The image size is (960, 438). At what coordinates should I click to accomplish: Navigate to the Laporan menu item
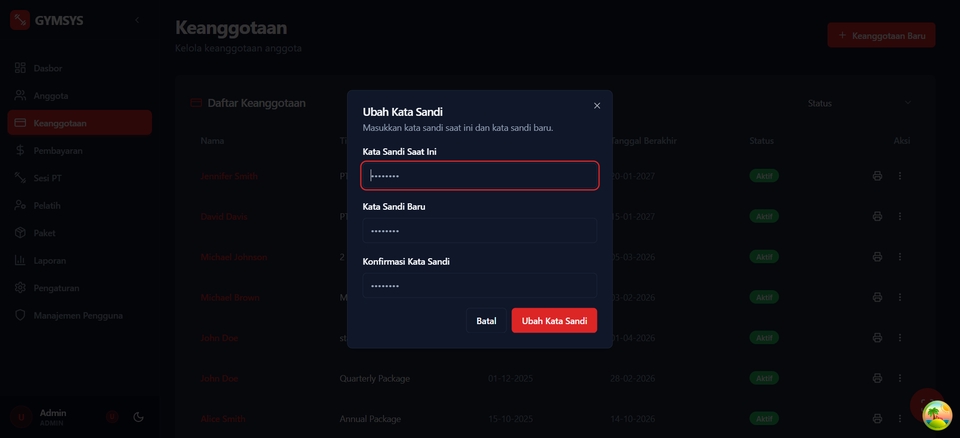[x=80, y=260]
